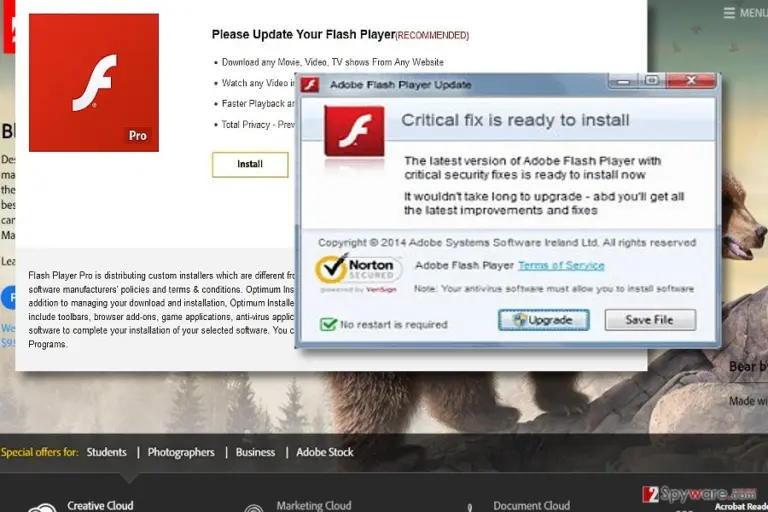Image resolution: width=768 pixels, height=512 pixels.
Task: Open the hamburger MENU icon
Action: tap(729, 13)
